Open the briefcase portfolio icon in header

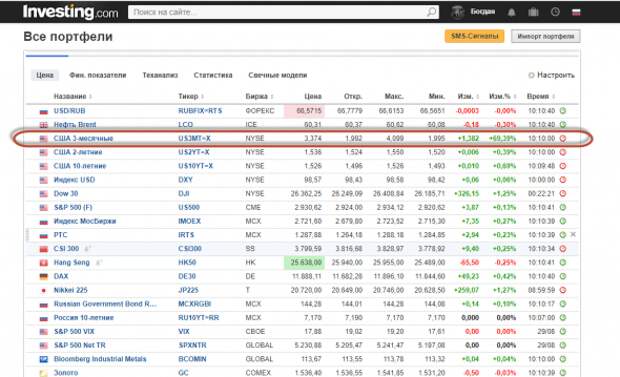533,12
